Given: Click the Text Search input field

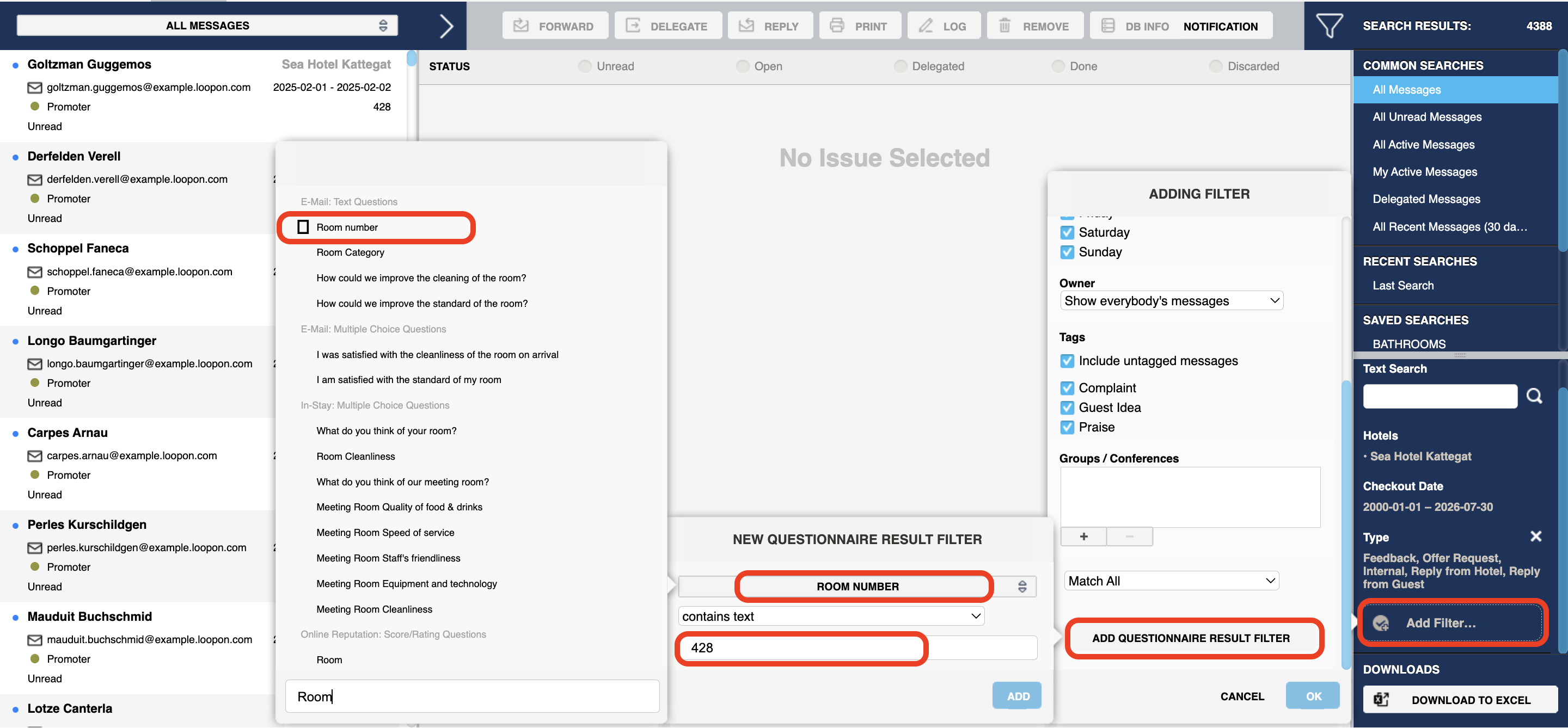Looking at the screenshot, I should tap(1440, 396).
